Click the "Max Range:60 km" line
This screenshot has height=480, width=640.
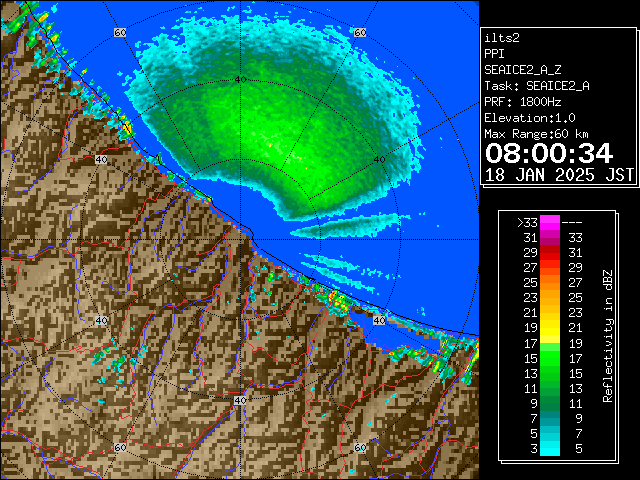(x=536, y=134)
